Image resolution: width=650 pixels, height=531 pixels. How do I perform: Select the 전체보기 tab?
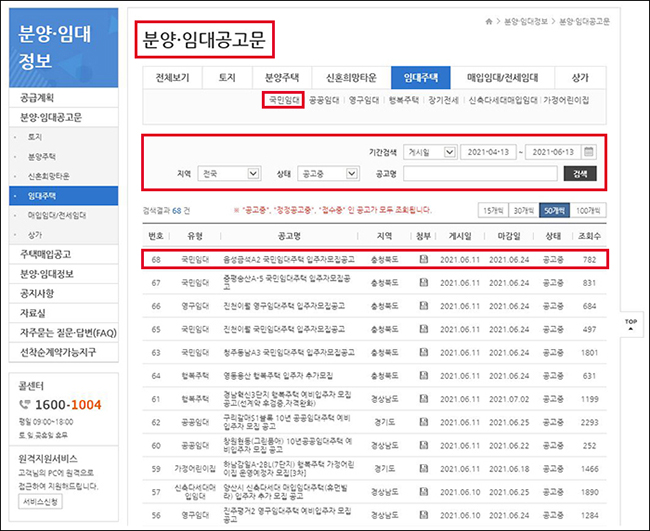pyautogui.click(x=172, y=78)
